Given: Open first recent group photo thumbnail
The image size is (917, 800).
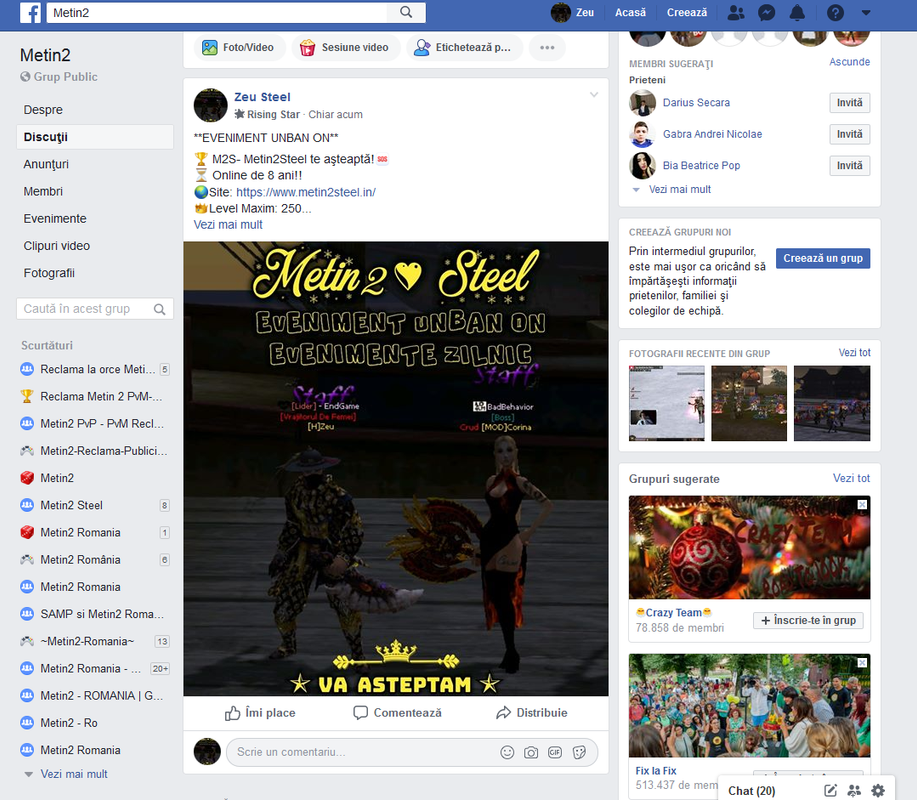Looking at the screenshot, I should tap(667, 404).
